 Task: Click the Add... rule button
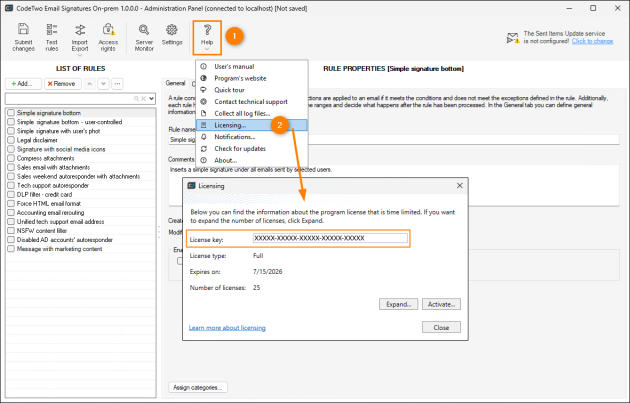pos(23,84)
